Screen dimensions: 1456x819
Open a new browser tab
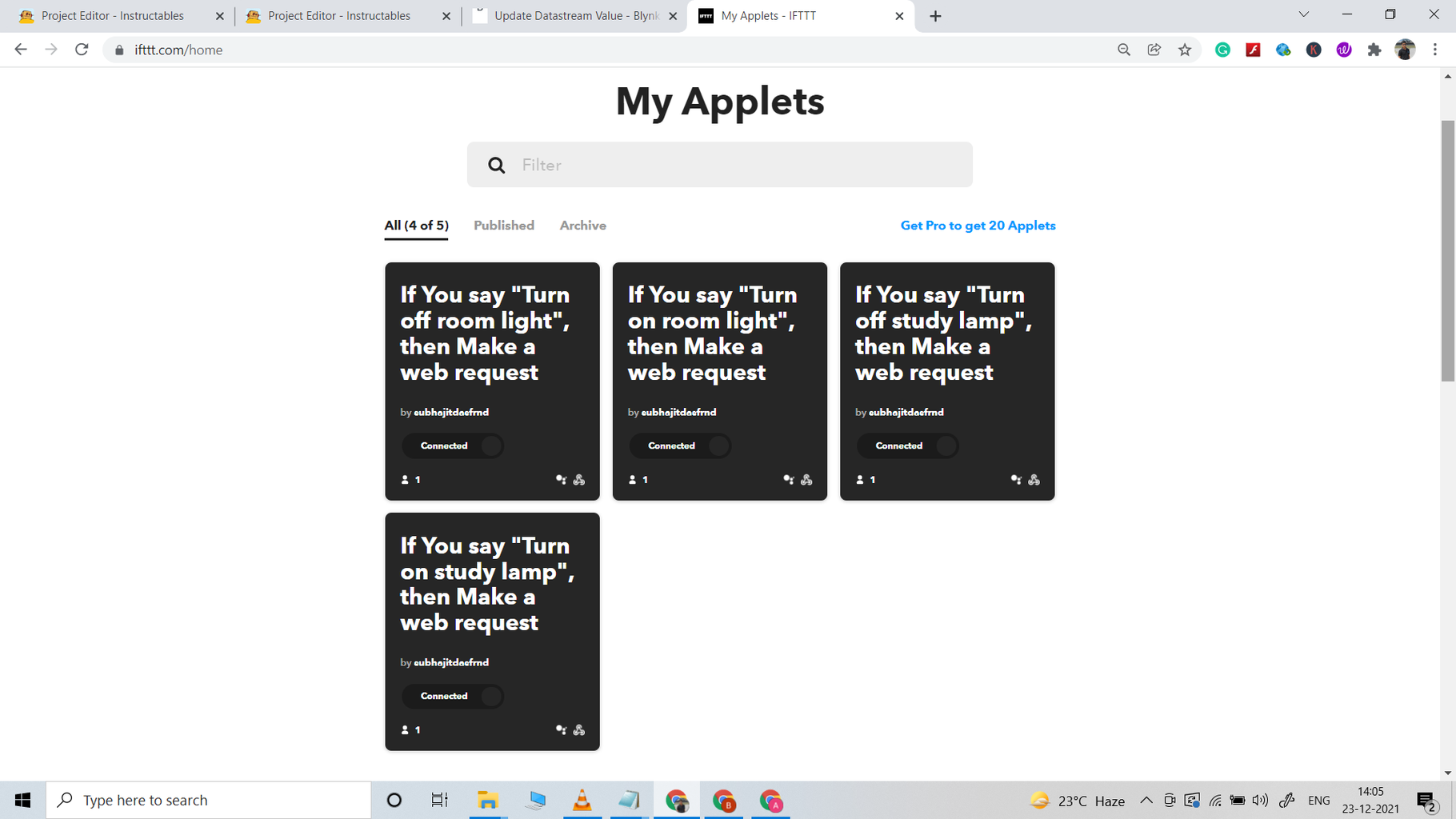935,15
